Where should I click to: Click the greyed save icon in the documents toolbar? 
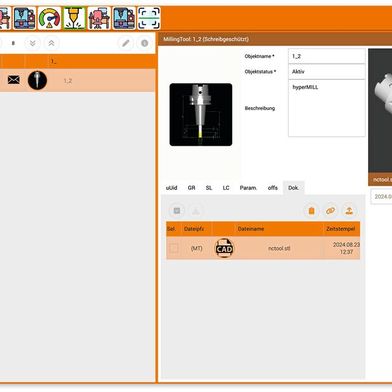(x=177, y=211)
